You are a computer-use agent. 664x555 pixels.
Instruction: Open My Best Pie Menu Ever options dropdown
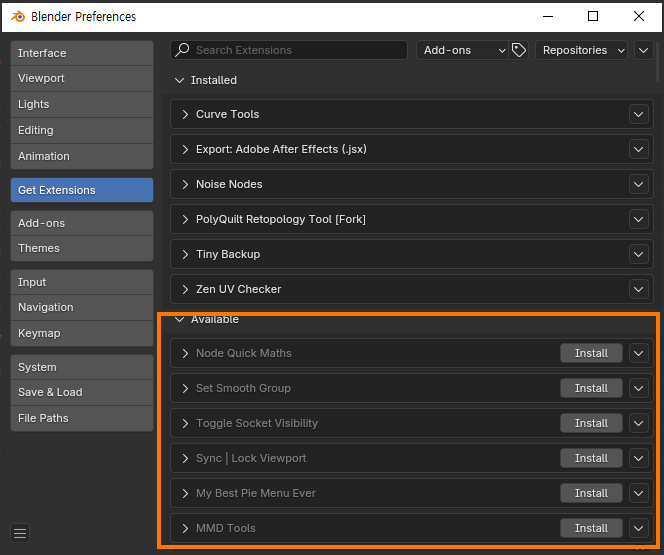pos(639,493)
